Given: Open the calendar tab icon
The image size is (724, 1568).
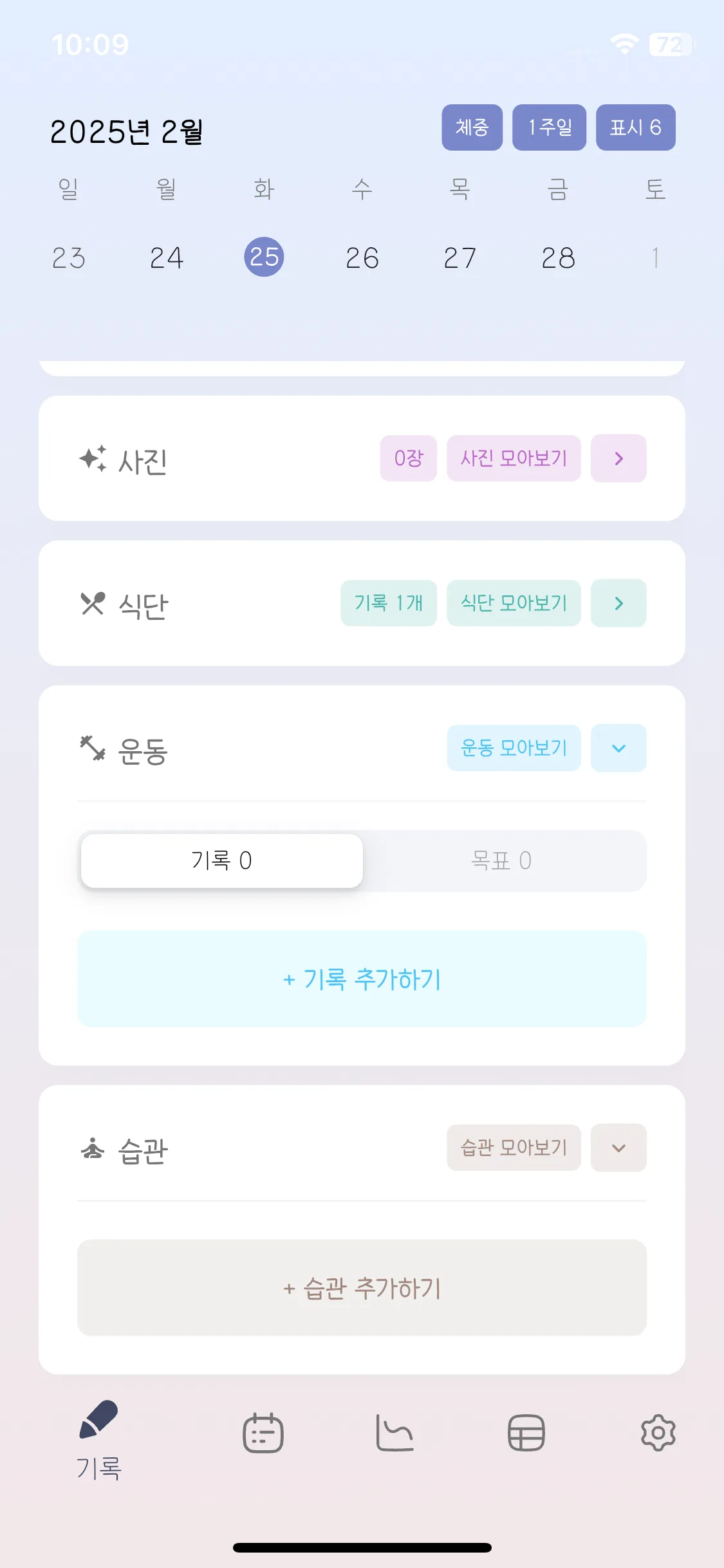Looking at the screenshot, I should coord(263,1433).
